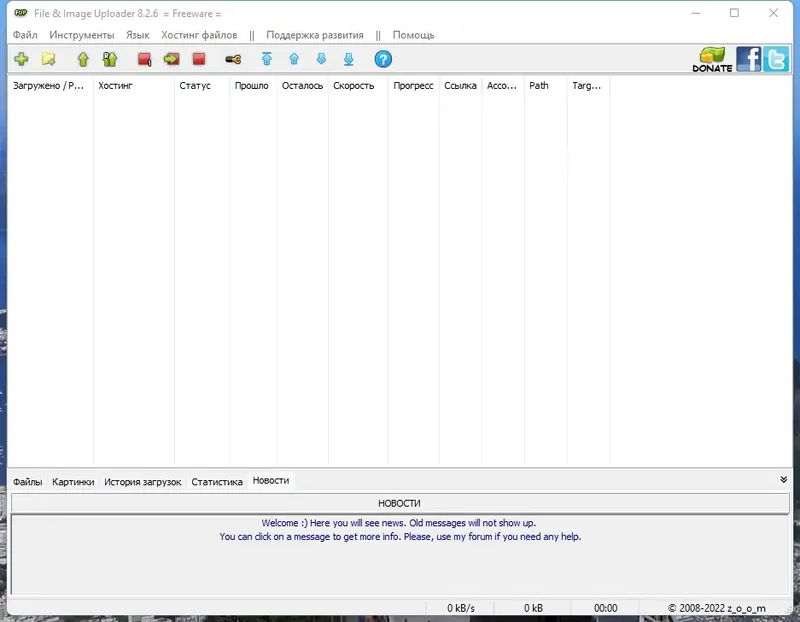Click the НОВОСТИ header button

[x=400, y=503]
